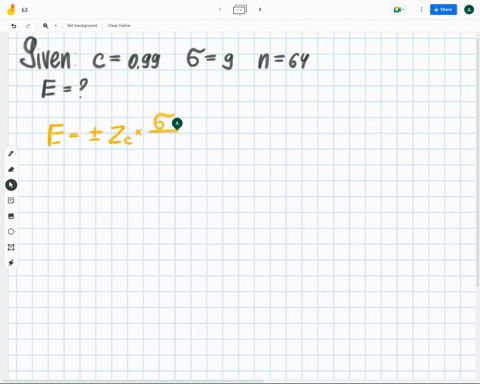Image resolution: width=480 pixels, height=384 pixels.
Task: Open the account avatar menu
Action: (x=469, y=10)
